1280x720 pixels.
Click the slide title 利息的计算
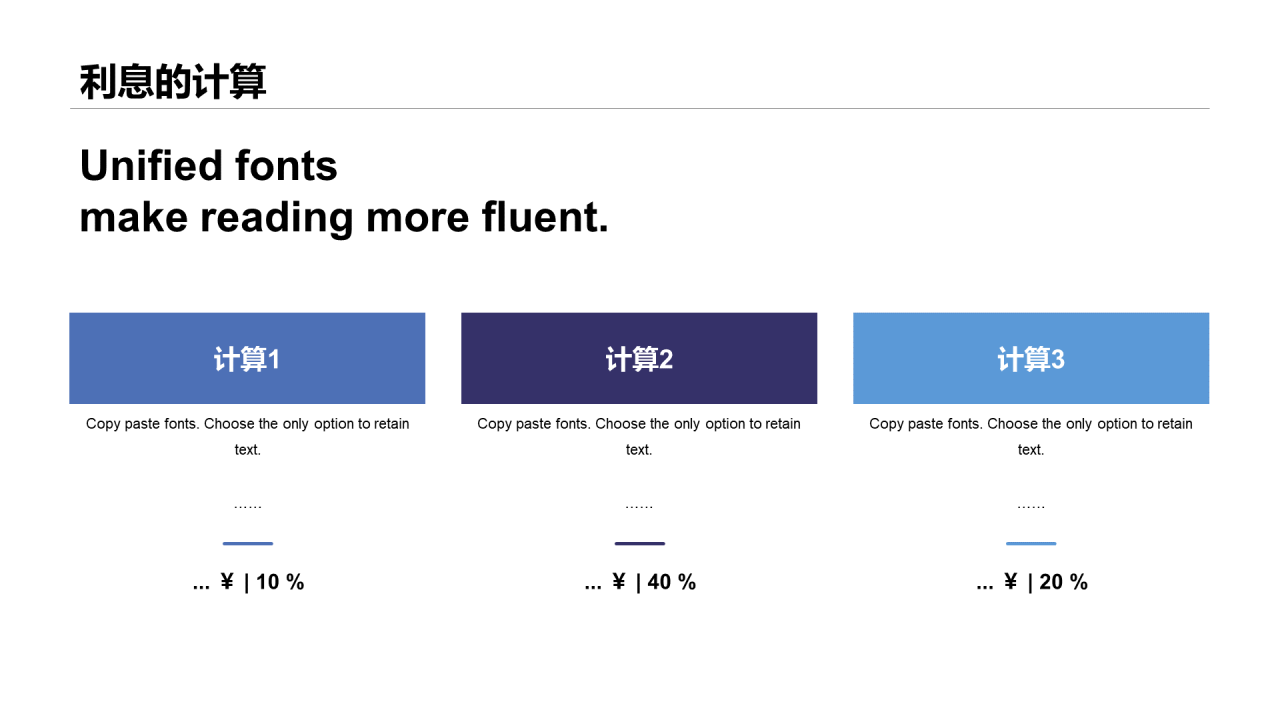(x=173, y=82)
